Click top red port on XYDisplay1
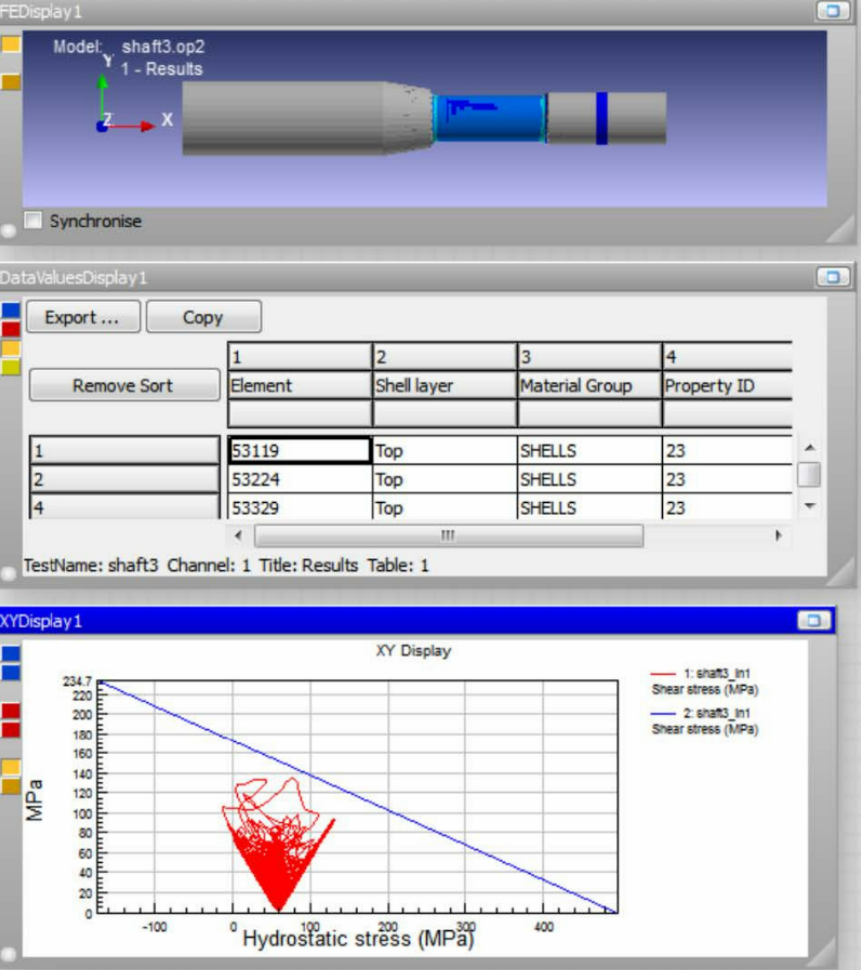Image resolution: width=861 pixels, height=970 pixels. coord(10,711)
